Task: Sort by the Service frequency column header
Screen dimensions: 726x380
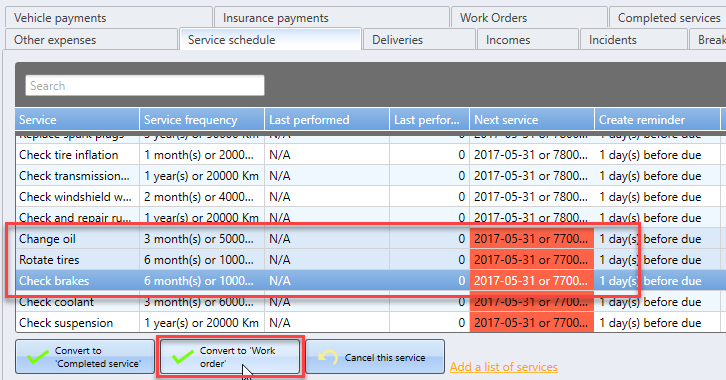Action: click(x=202, y=120)
